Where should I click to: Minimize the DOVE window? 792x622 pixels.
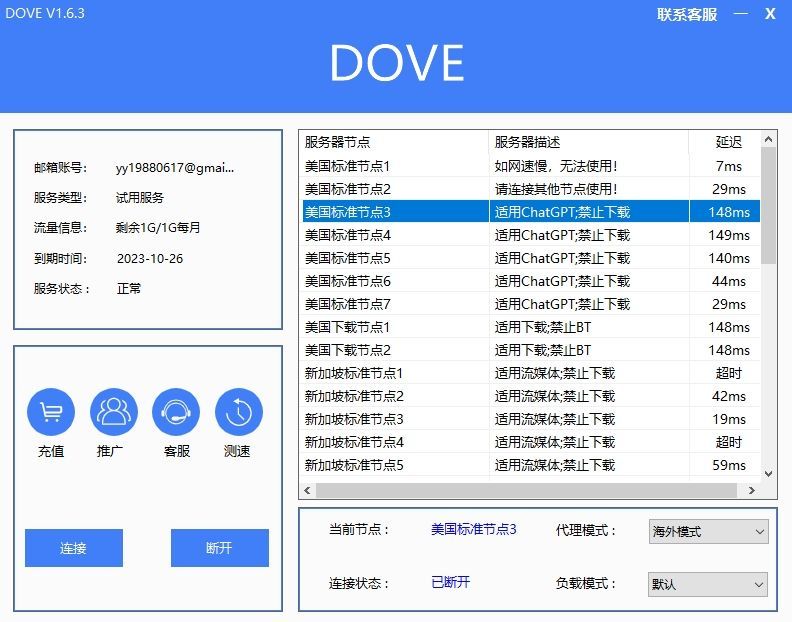pyautogui.click(x=740, y=14)
